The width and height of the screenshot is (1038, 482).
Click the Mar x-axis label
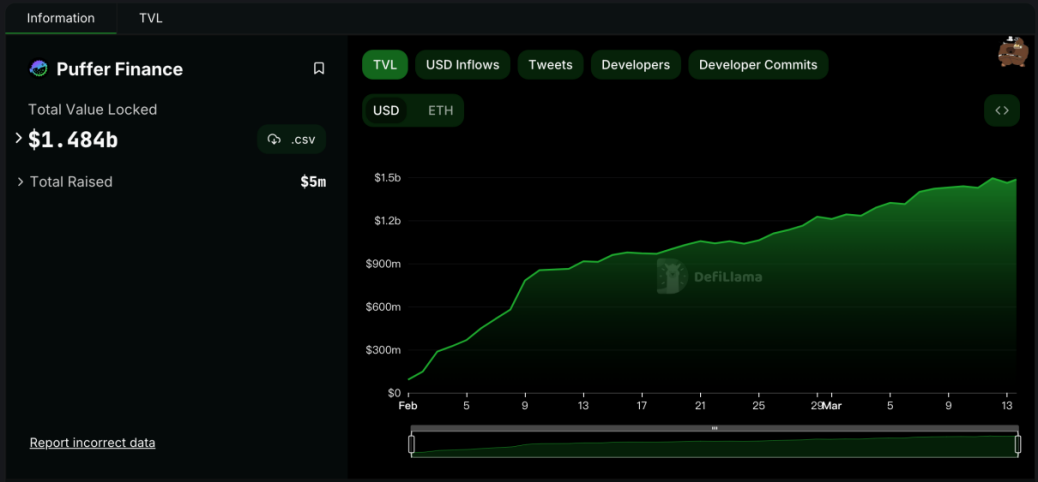[x=831, y=406]
